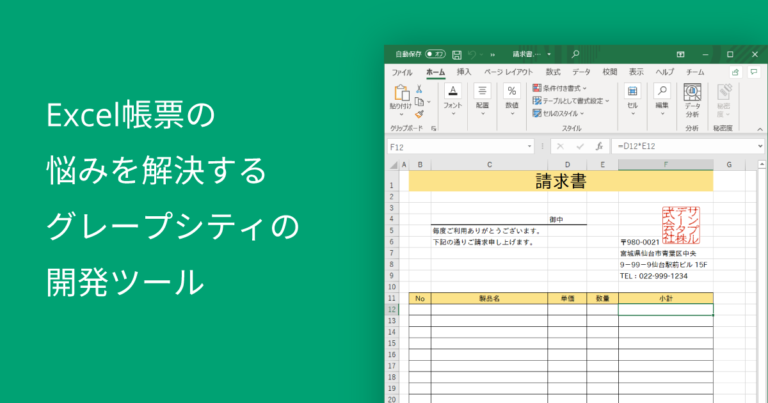Expand the 貼り付け paste options arrow
The width and height of the screenshot is (768, 403).
coord(401,115)
